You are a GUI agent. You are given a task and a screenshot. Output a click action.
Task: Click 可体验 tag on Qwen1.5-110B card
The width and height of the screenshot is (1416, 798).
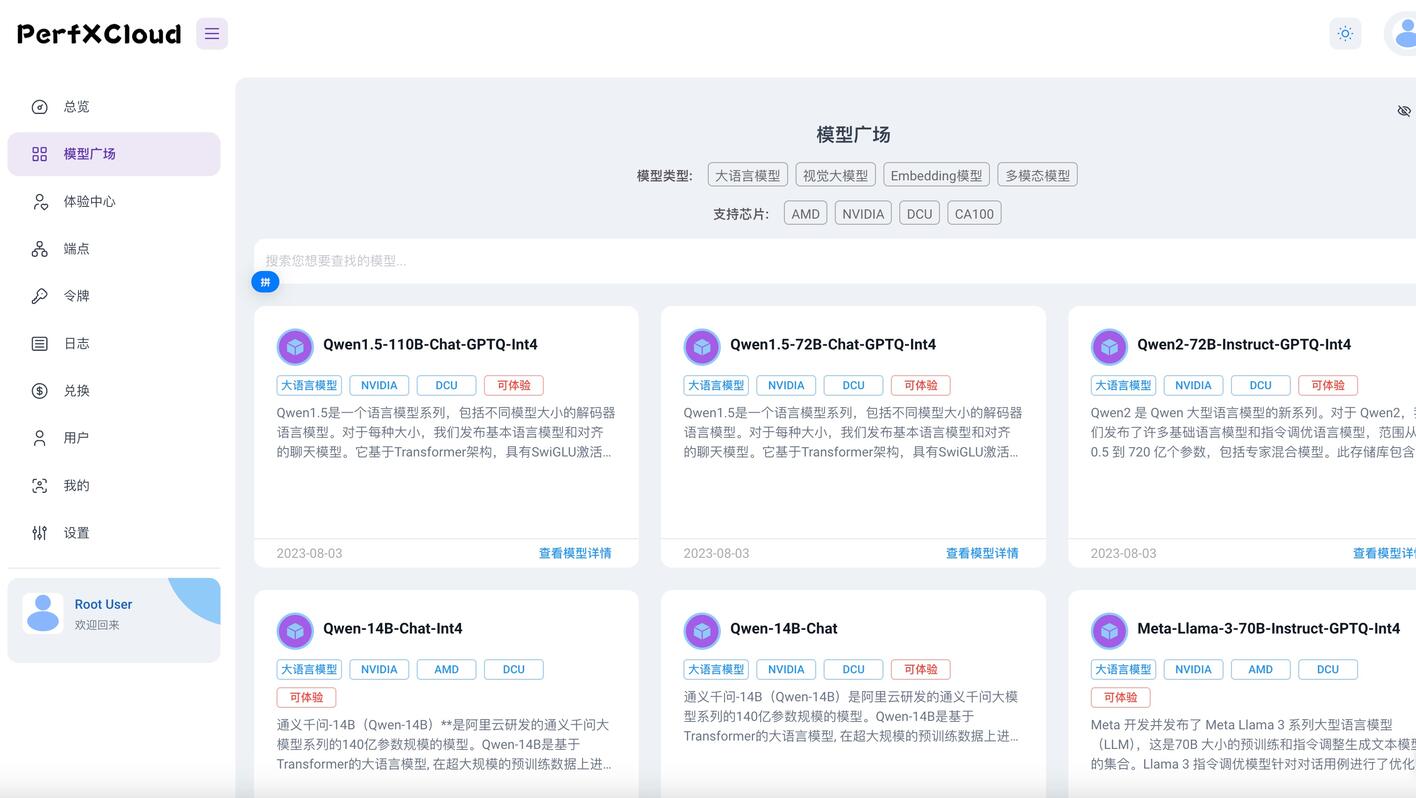(x=514, y=385)
